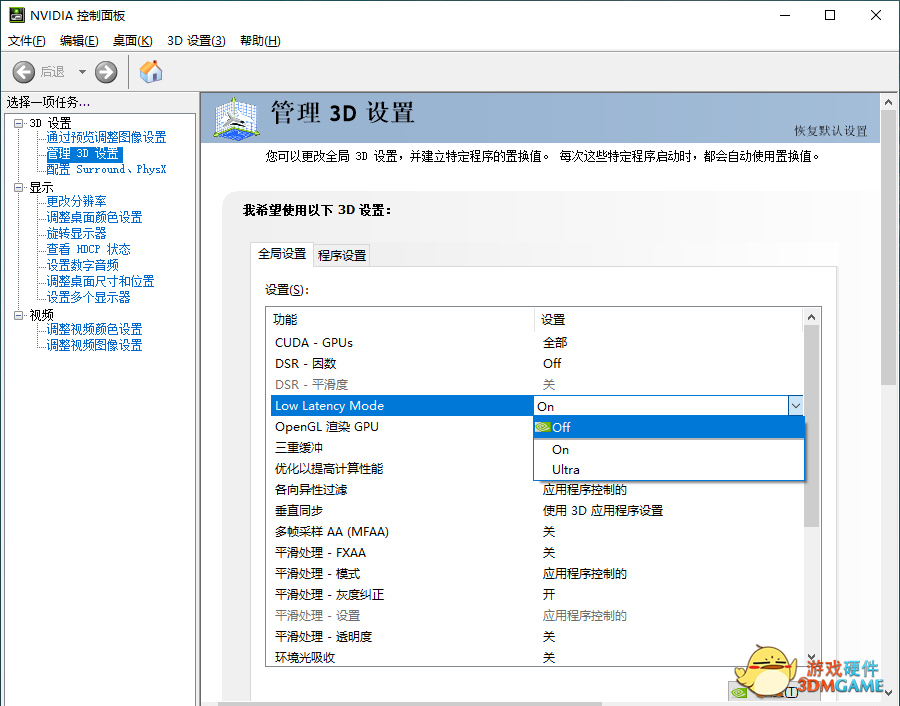Open 调整桌面尺寸和位置 task
The height and width of the screenshot is (706, 900).
(x=100, y=281)
